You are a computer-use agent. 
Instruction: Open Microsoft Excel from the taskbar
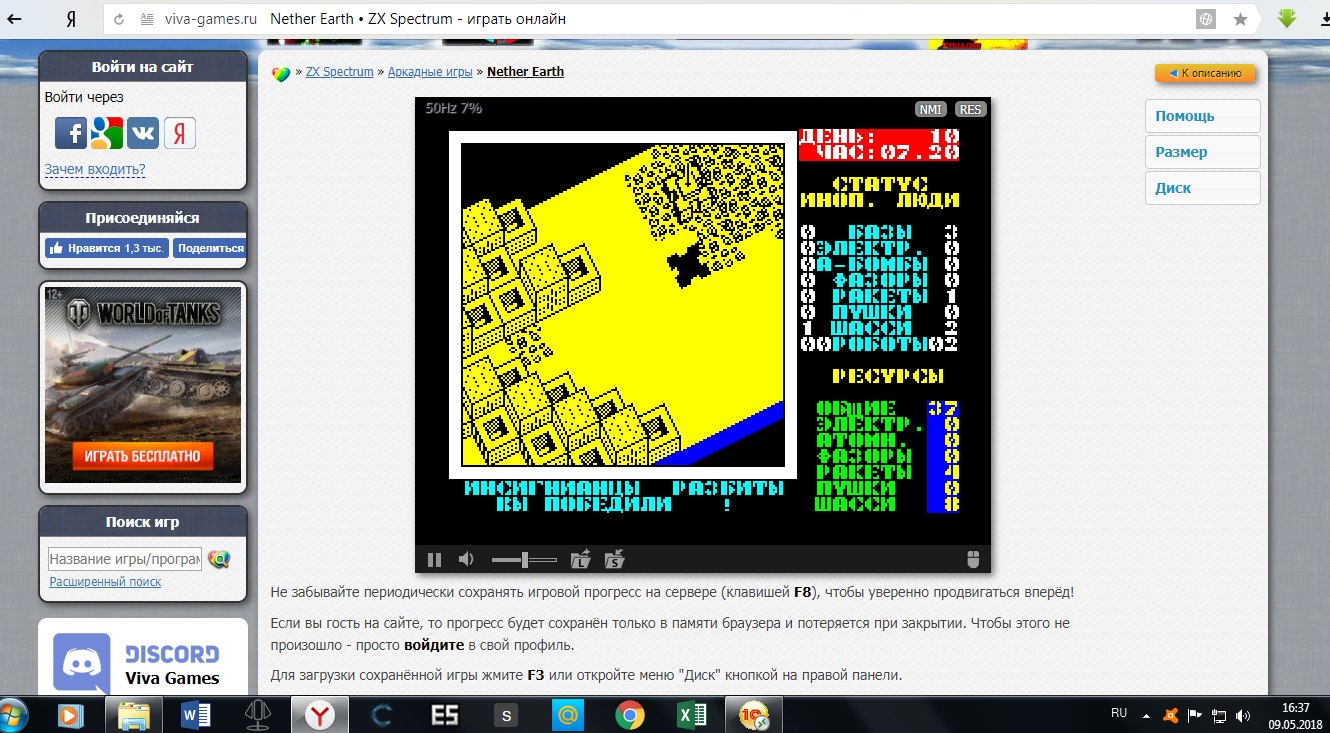(692, 715)
